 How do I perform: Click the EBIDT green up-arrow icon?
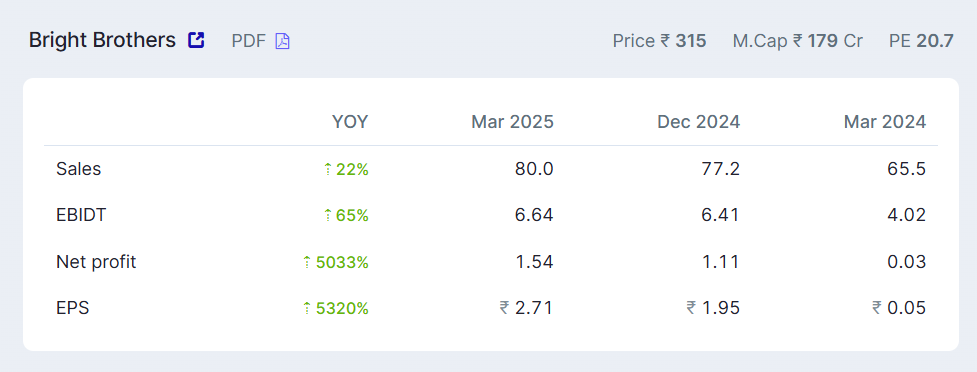[x=328, y=216]
